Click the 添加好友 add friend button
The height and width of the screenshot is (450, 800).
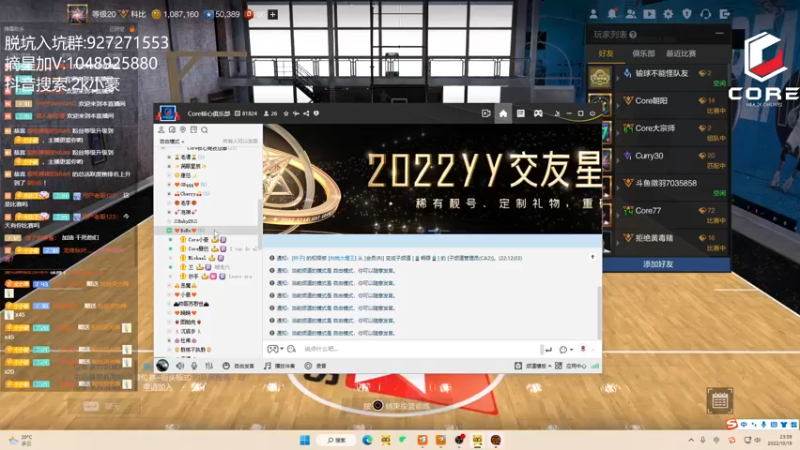(658, 264)
